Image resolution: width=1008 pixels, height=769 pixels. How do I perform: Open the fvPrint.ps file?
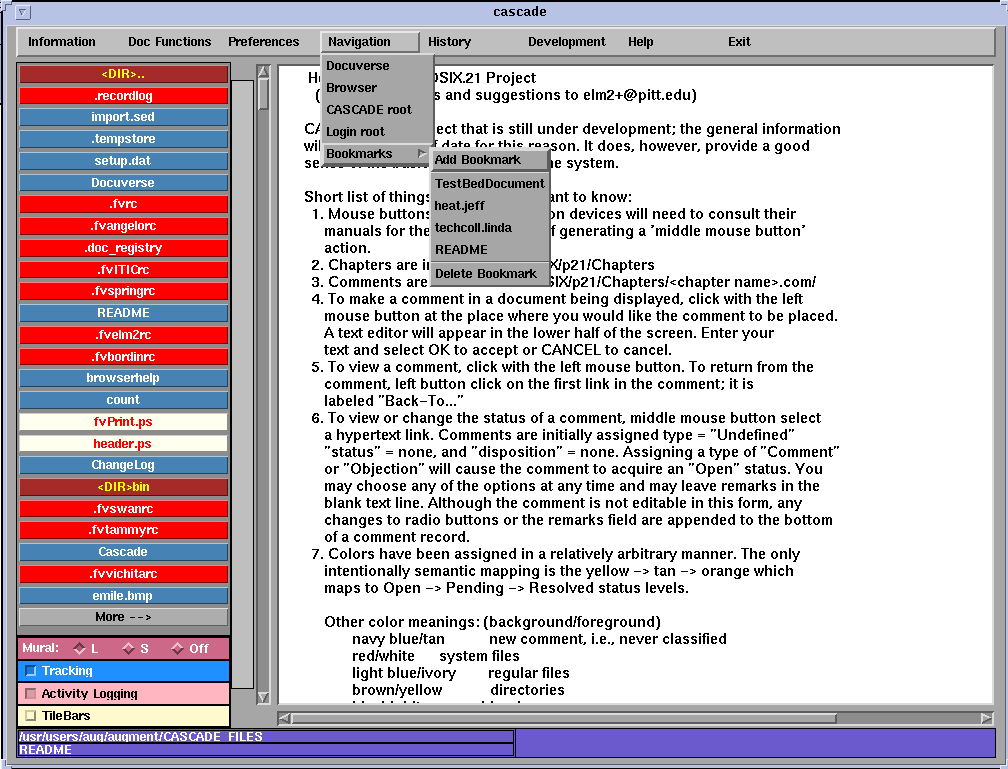[123, 422]
